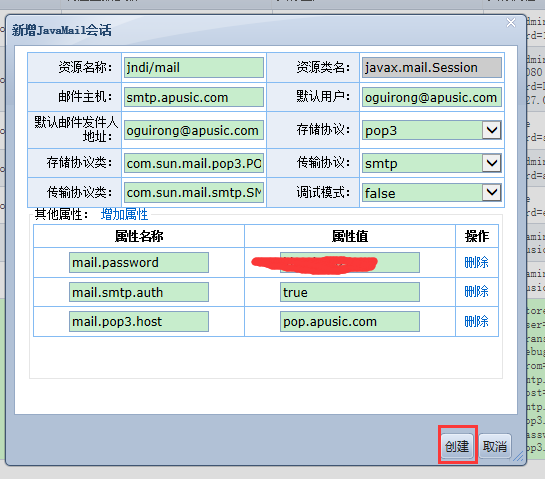
Task: Click the 默认用户 email input field
Action: 432,97
